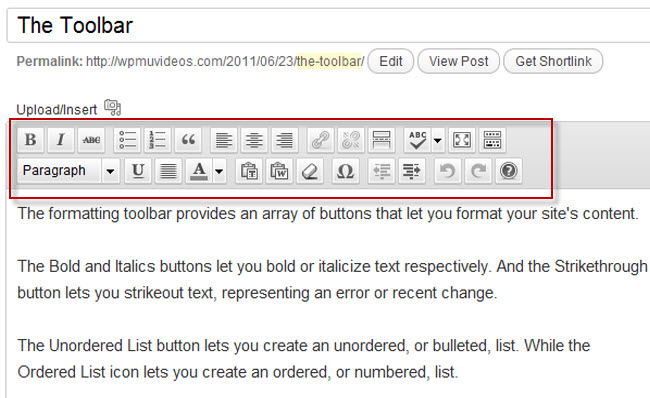
Task: Click the Unlink button
Action: coord(351,140)
